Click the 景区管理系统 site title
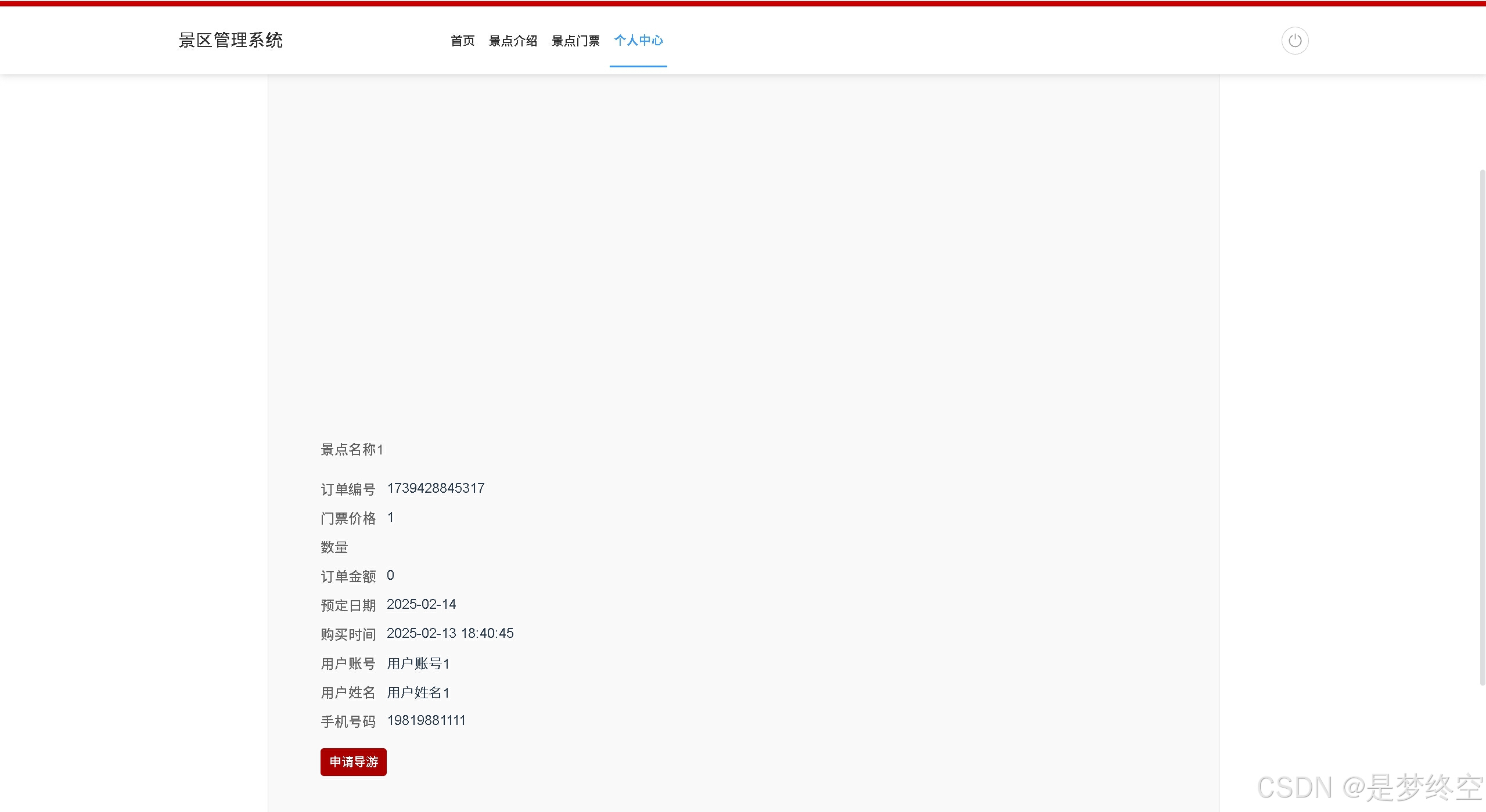Screen dimensions: 1486x812 pos(231,40)
